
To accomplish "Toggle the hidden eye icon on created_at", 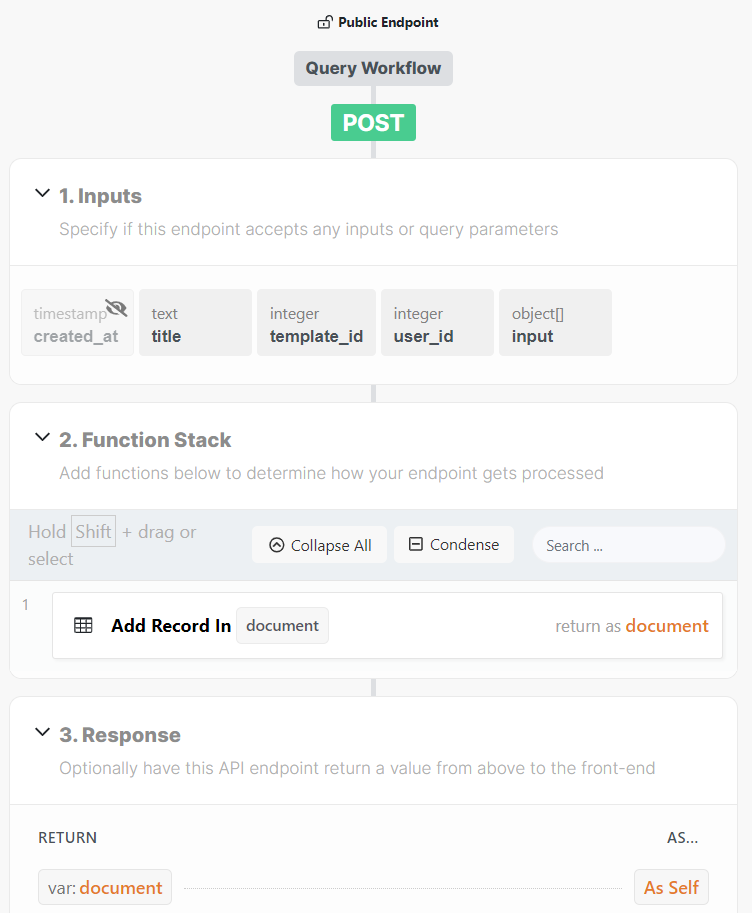I will (x=116, y=308).
